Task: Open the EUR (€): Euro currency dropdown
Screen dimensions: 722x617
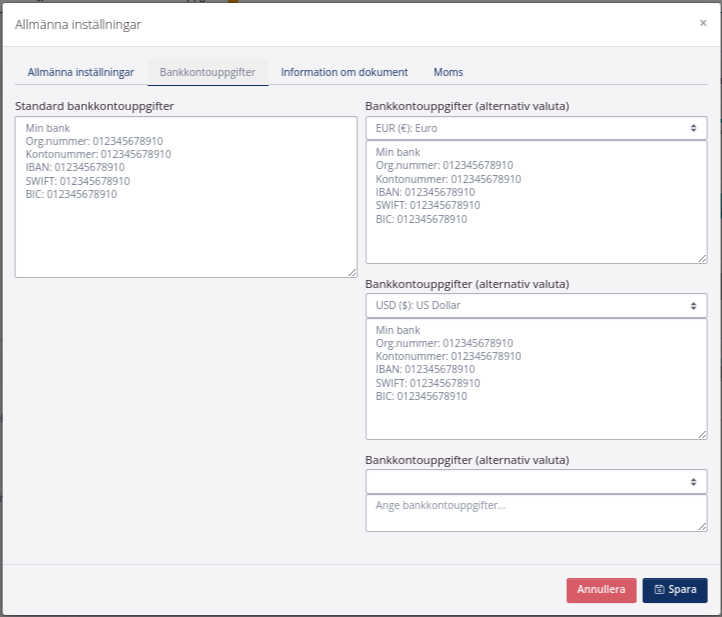Action: coord(536,128)
